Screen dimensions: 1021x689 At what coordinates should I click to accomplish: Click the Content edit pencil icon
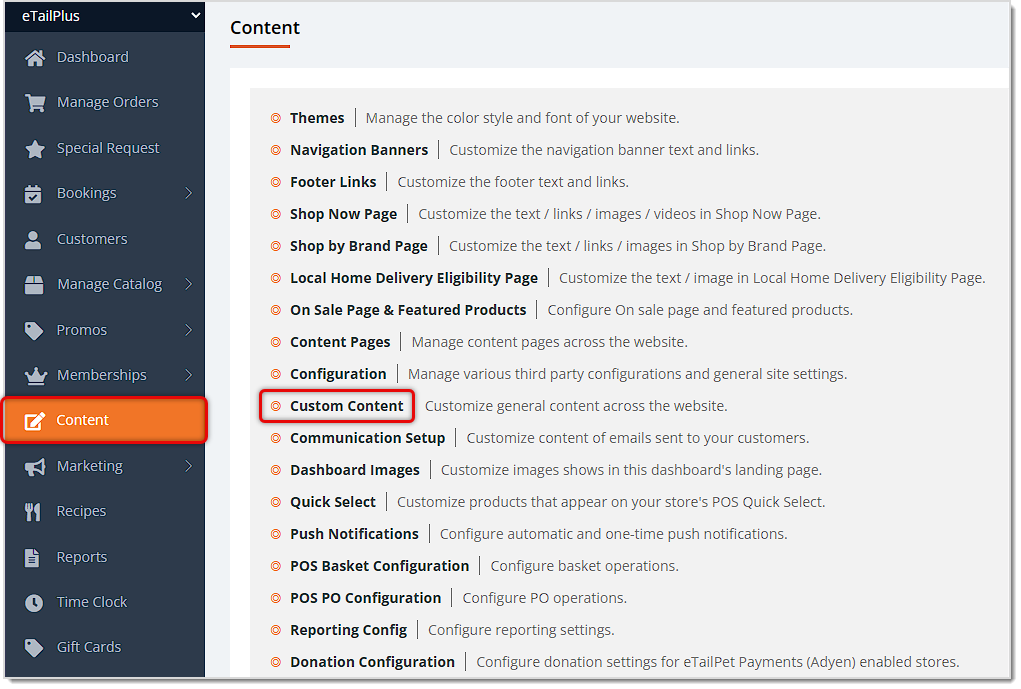tap(35, 421)
